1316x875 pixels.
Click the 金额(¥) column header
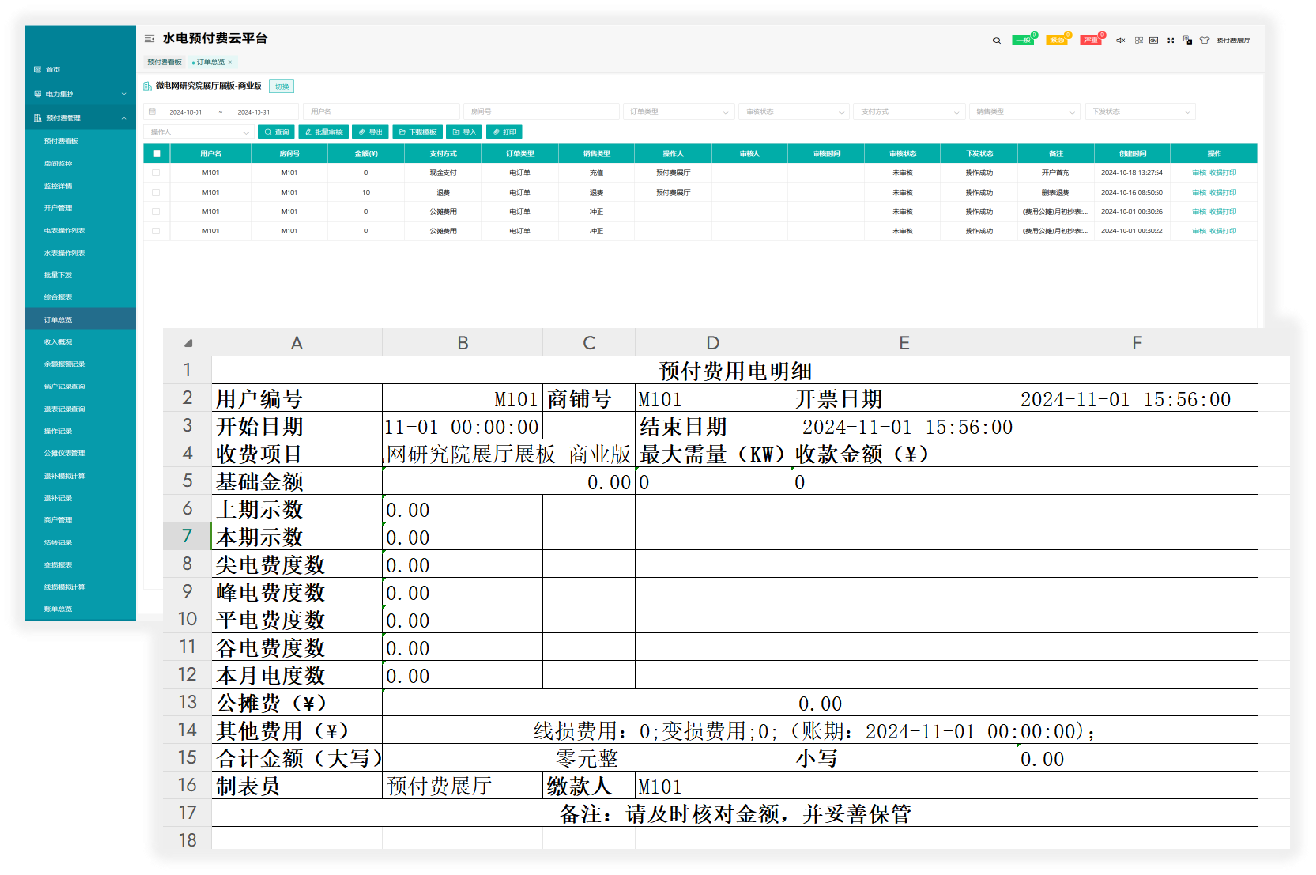pos(366,154)
